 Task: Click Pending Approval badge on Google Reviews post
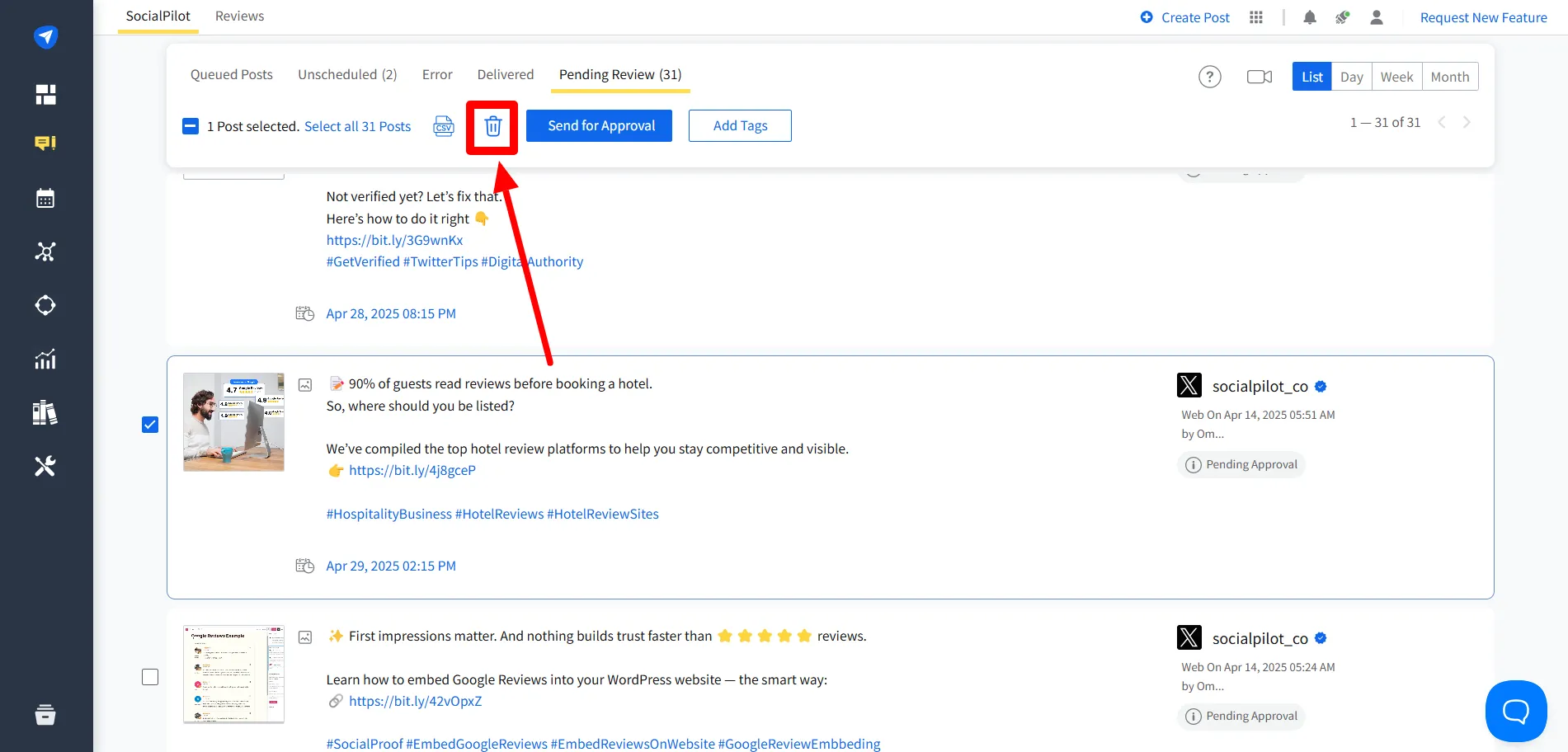(x=1241, y=717)
